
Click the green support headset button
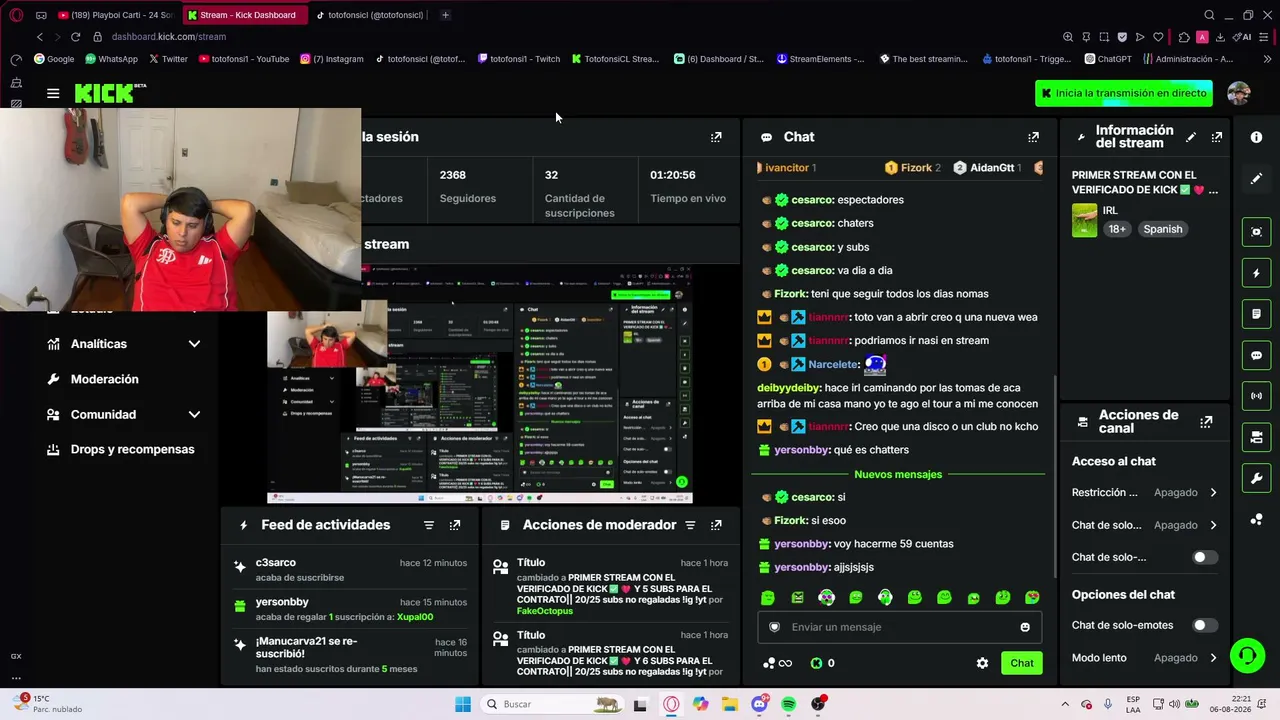pyautogui.click(x=1247, y=656)
